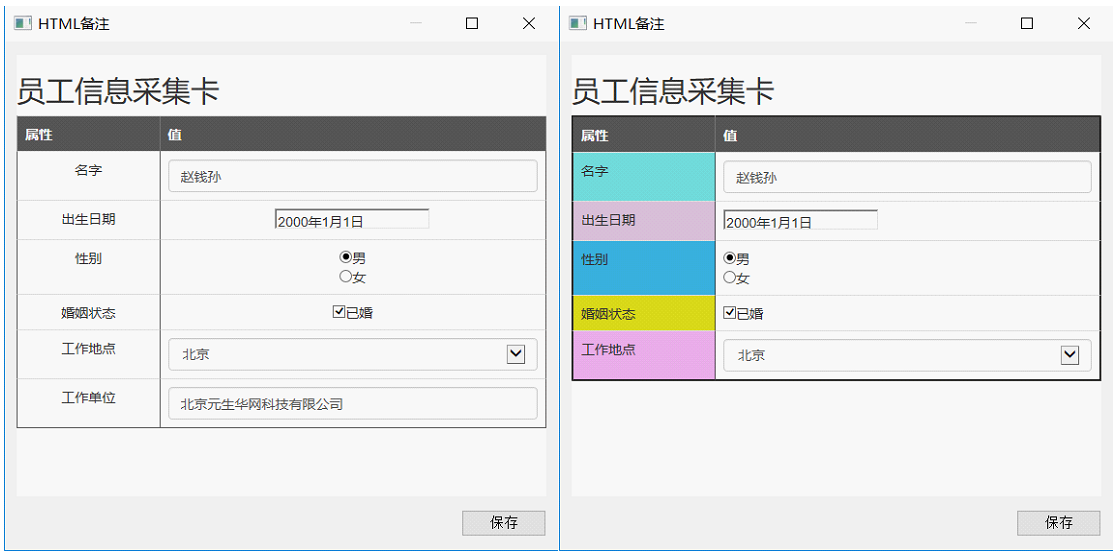1114x555 pixels.
Task: Toggle the 已婚 checkbox in the left window
Action: [x=339, y=312]
